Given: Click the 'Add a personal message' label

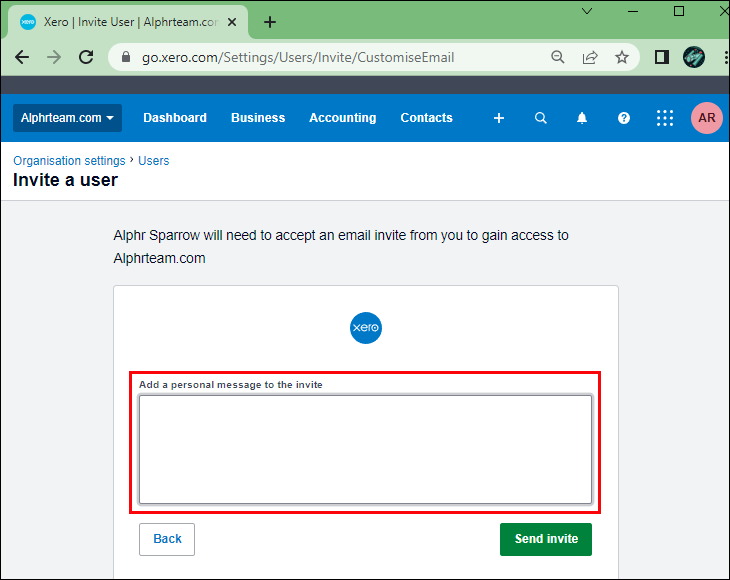Looking at the screenshot, I should click(231, 384).
